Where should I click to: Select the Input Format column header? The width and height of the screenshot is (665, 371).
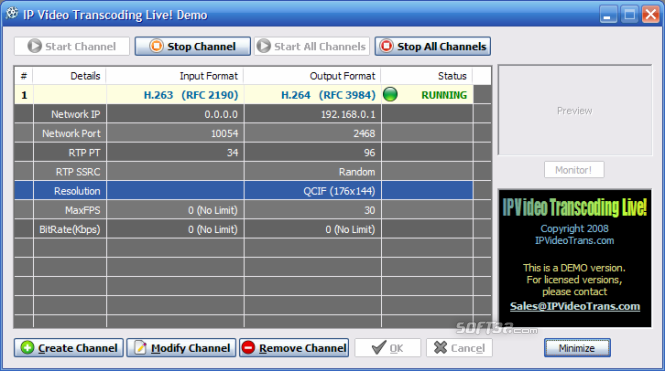pos(175,76)
